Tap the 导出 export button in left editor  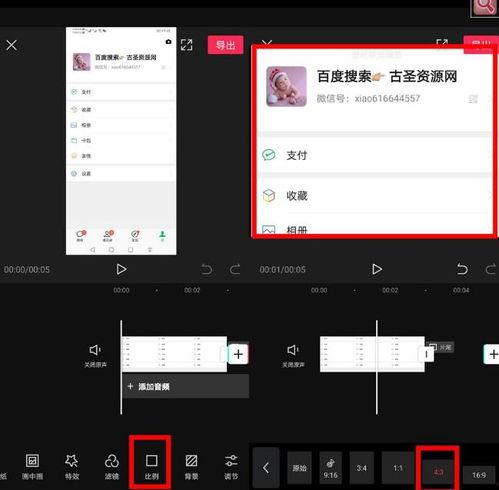tap(225, 45)
